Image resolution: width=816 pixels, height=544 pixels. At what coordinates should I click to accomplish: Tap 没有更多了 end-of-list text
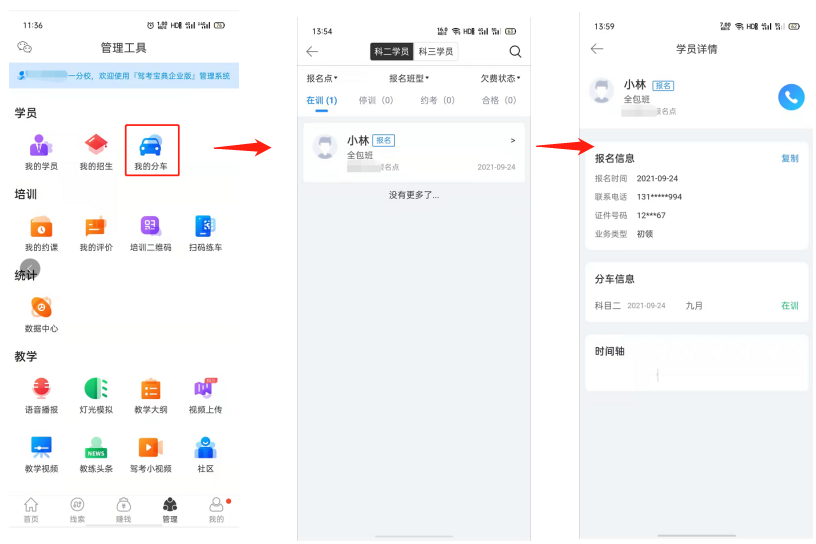click(414, 195)
